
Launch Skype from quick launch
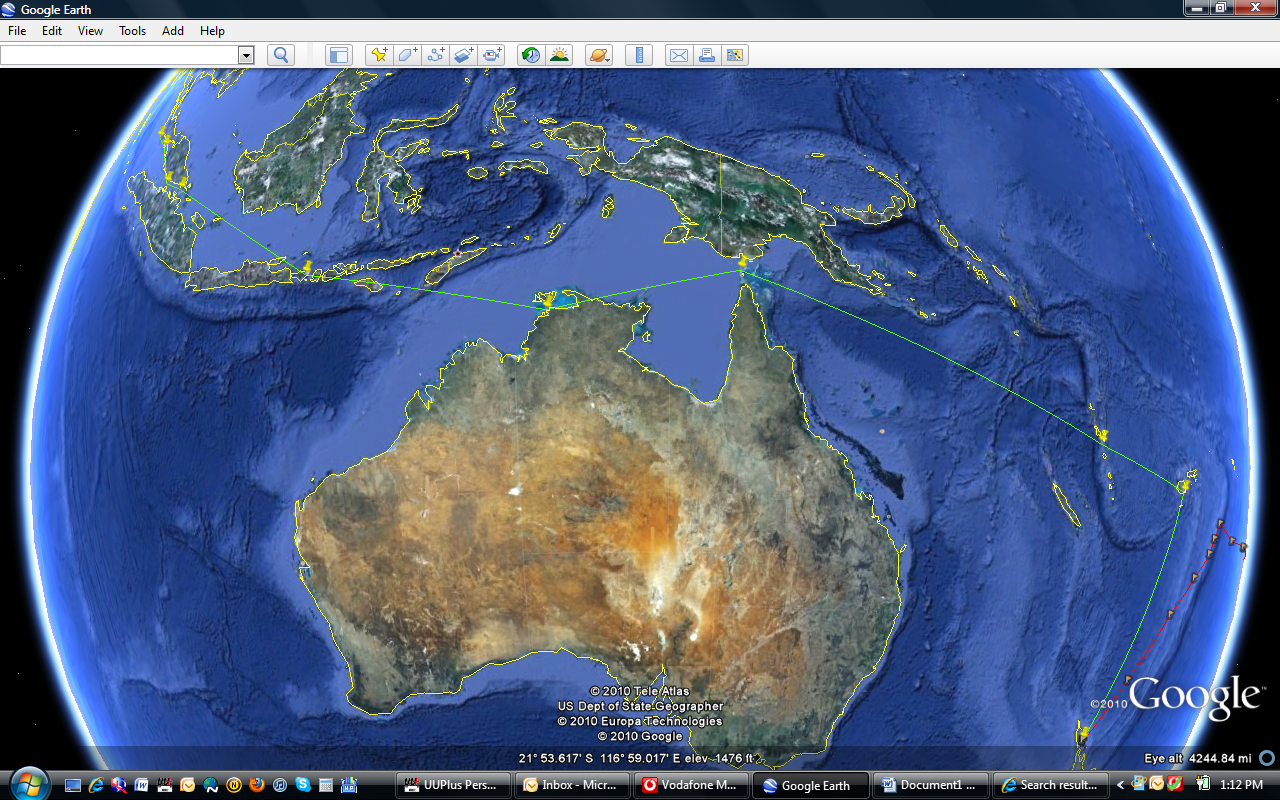click(x=303, y=785)
